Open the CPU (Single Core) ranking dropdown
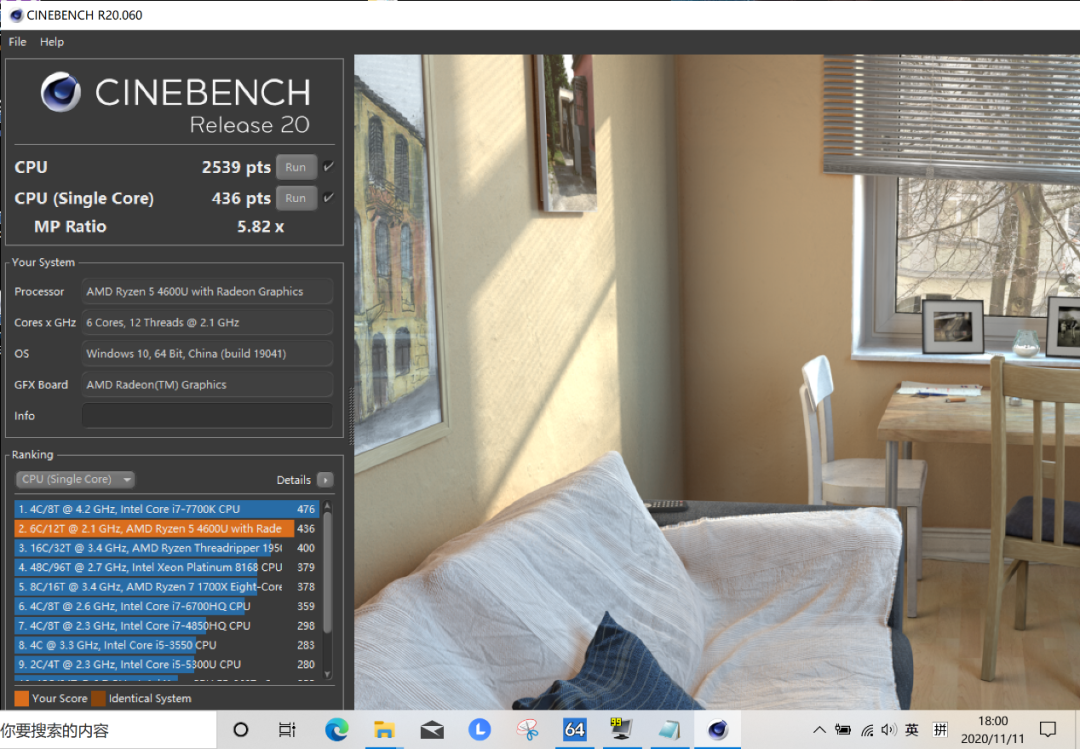1080x749 pixels. [75, 479]
